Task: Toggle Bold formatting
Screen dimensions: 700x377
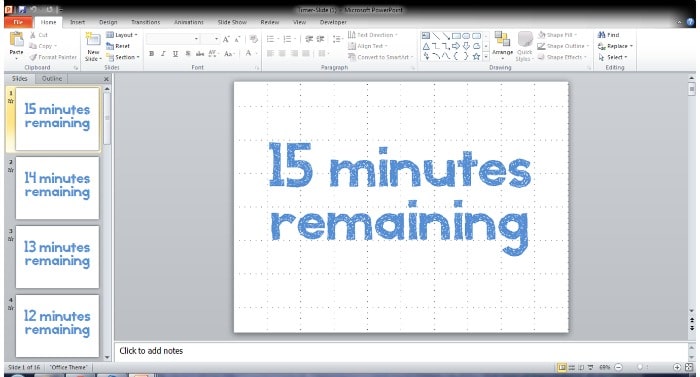Action: tap(151, 54)
